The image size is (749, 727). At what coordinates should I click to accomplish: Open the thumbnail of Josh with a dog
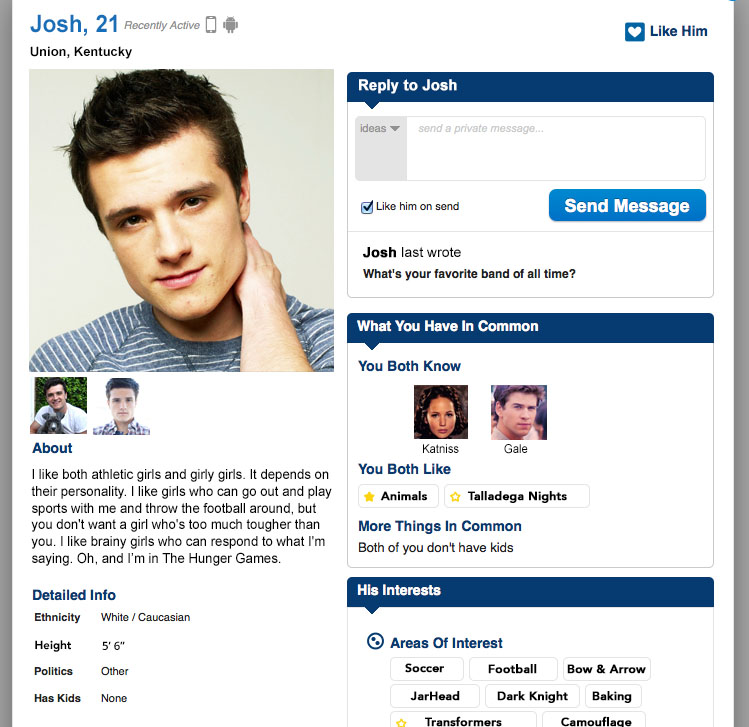[x=59, y=406]
